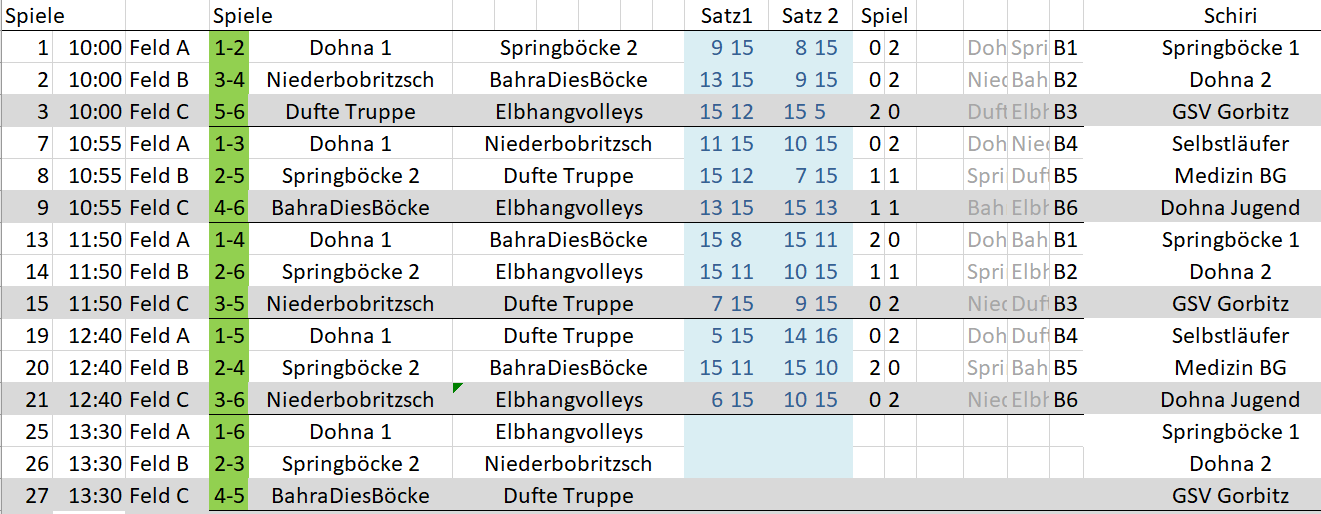Click "Medizin BG" referee in game 8 row

1230,176
